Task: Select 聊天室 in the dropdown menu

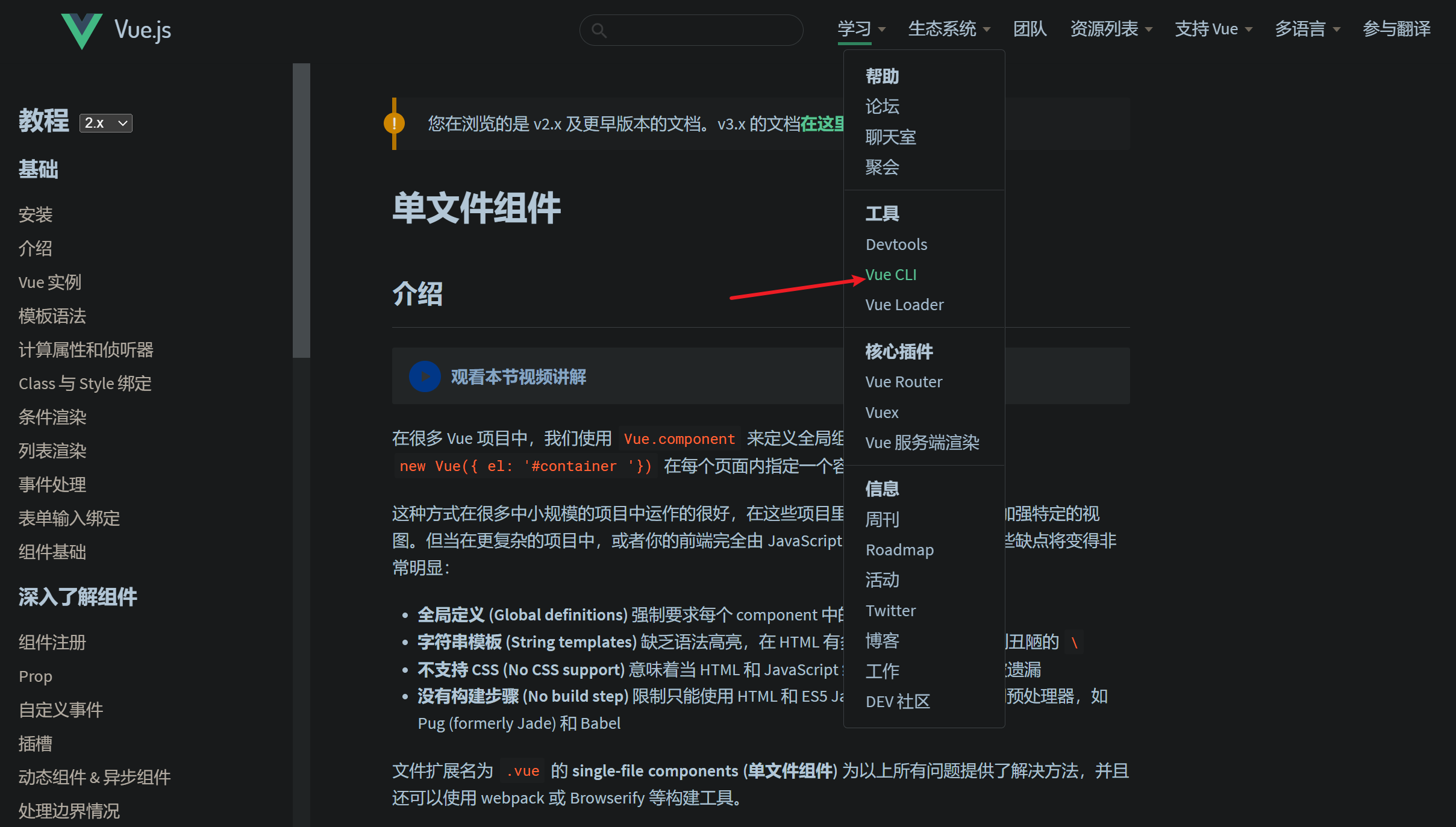Action: tap(890, 137)
